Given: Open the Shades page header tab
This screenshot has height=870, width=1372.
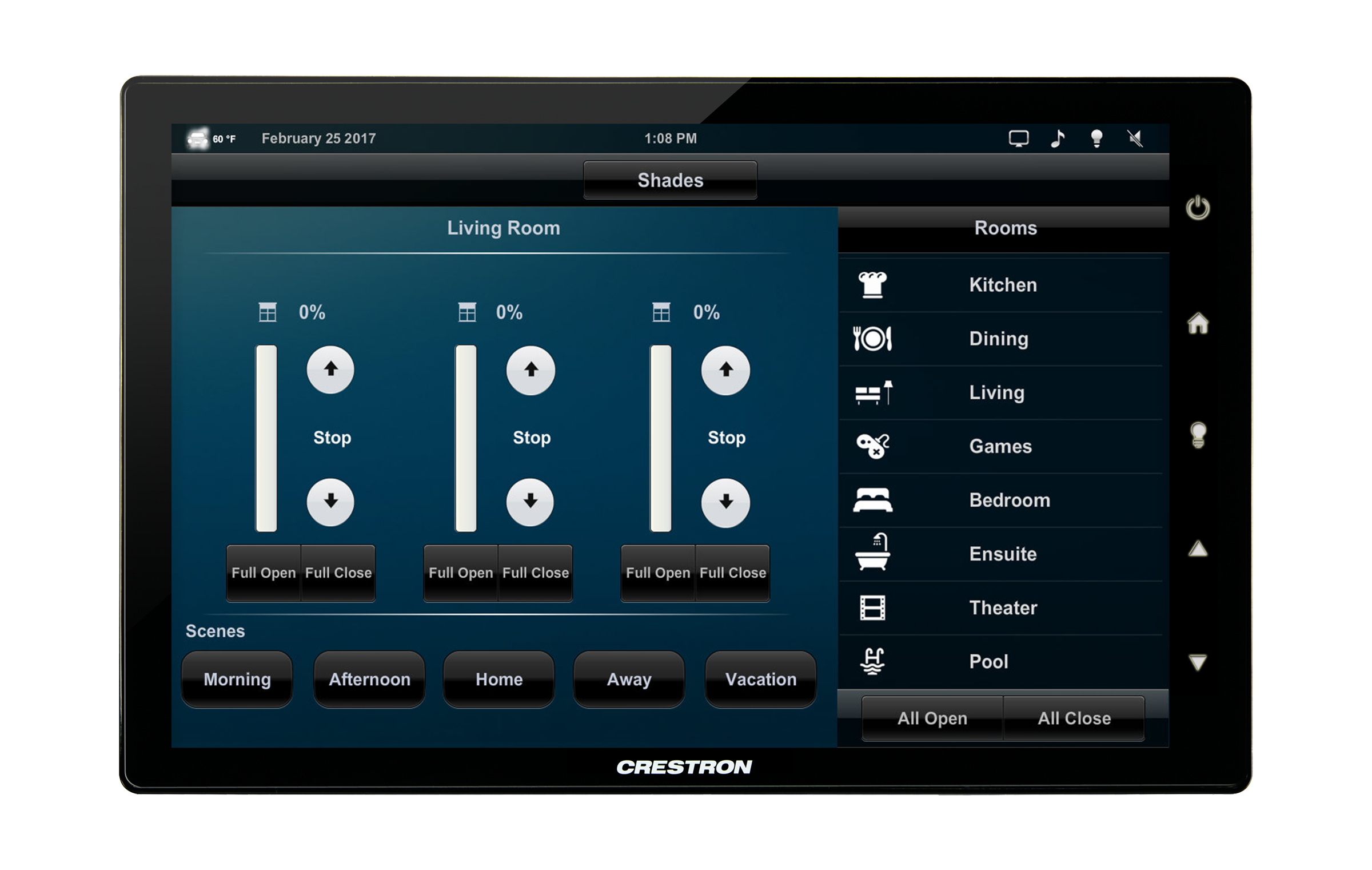Looking at the screenshot, I should click(670, 180).
